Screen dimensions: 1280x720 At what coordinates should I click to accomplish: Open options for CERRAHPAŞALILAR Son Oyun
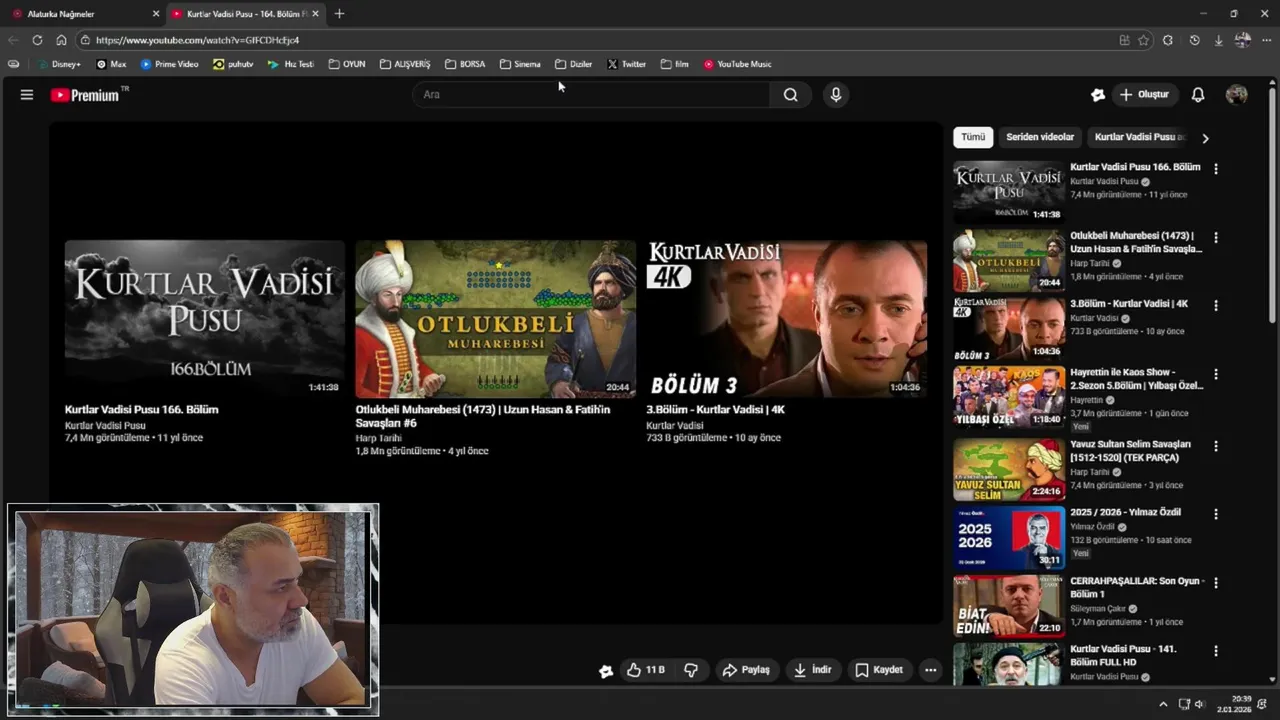pyautogui.click(x=1216, y=582)
